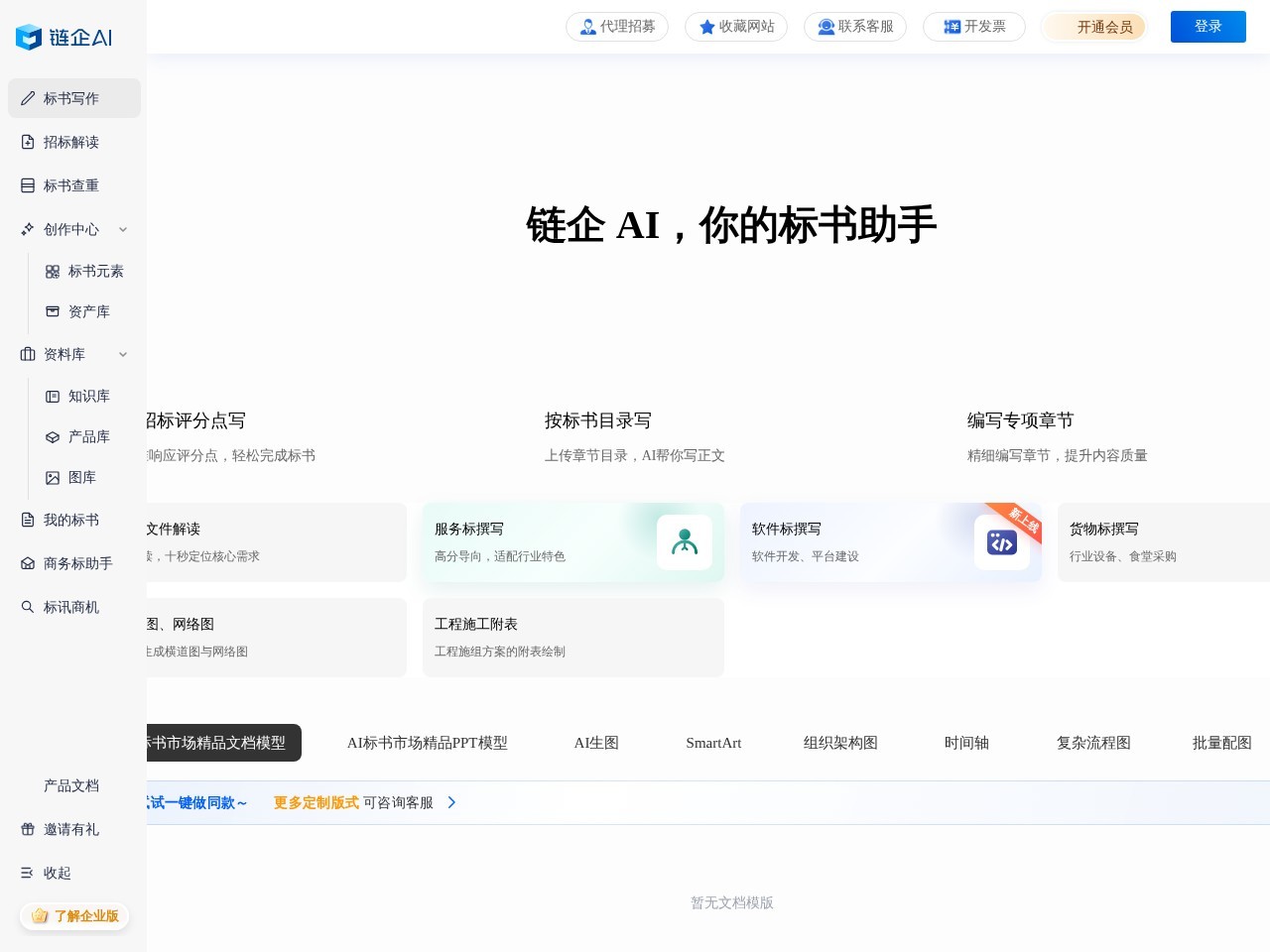Click the star icon in 收藏网站
This screenshot has width=1270, height=952.
[707, 27]
